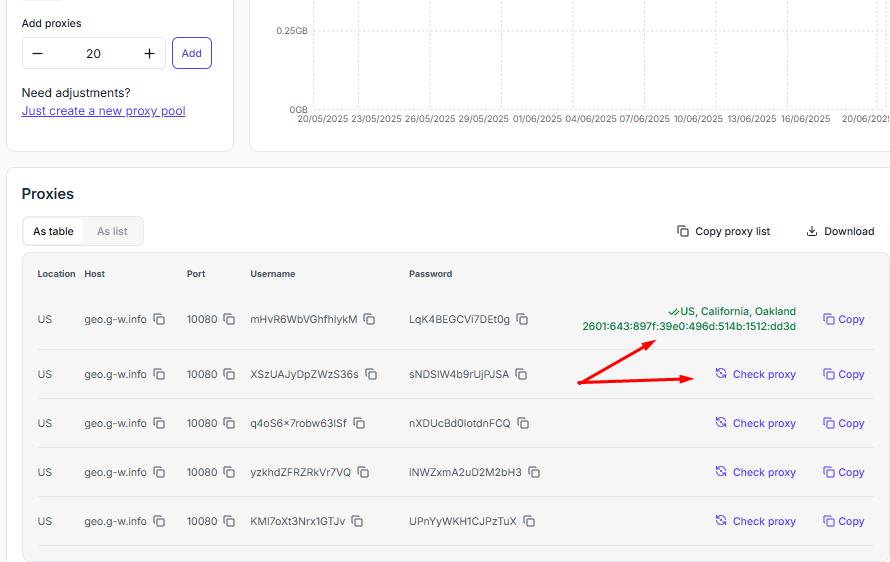Click the Password column header
Screen dimensions: 890x562
430,274
